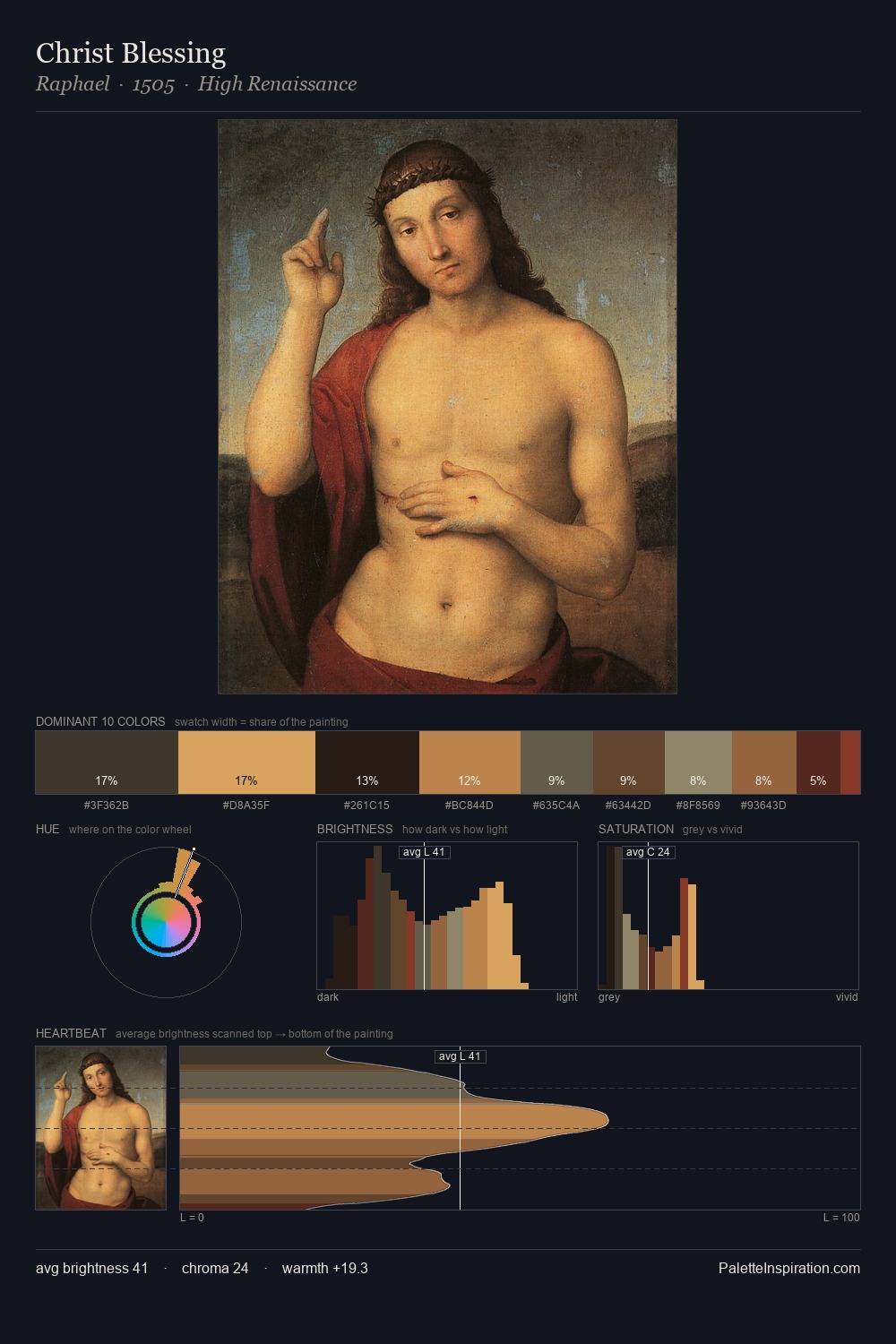
Task: Select the 17% tan swatch #D8A35F
Action: pos(246,762)
